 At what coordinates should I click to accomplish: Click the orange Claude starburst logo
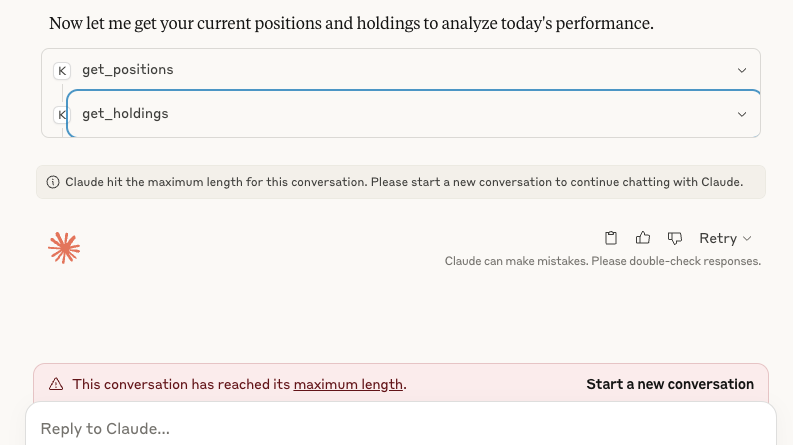coord(64,248)
